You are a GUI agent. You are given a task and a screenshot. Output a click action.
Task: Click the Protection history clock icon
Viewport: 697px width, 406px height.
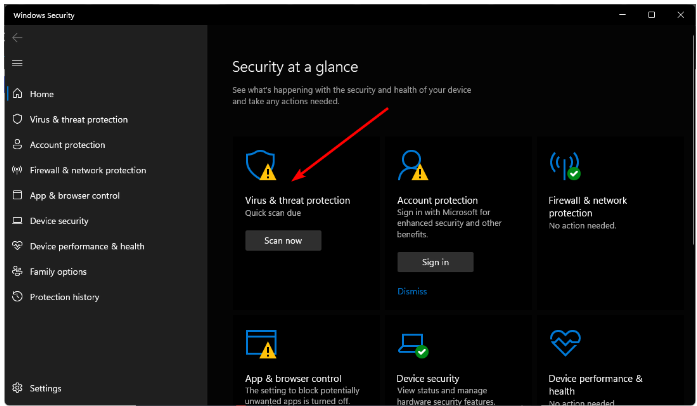point(17,296)
